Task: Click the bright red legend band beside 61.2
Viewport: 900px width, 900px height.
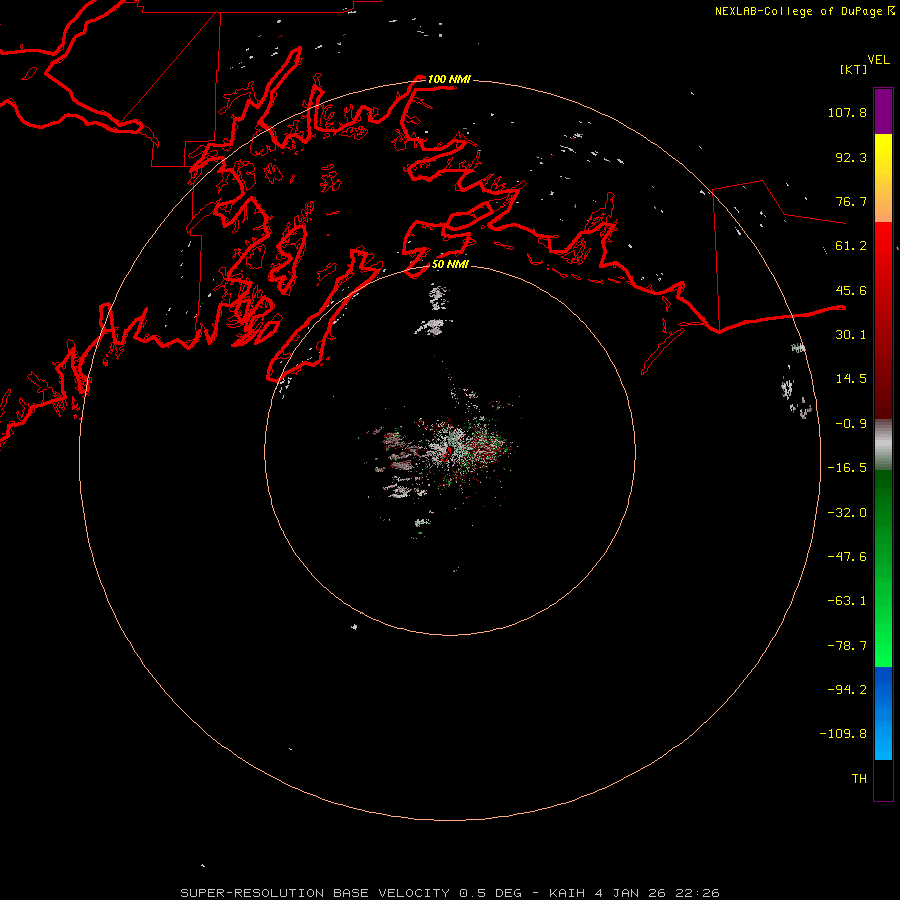Action: (883, 246)
